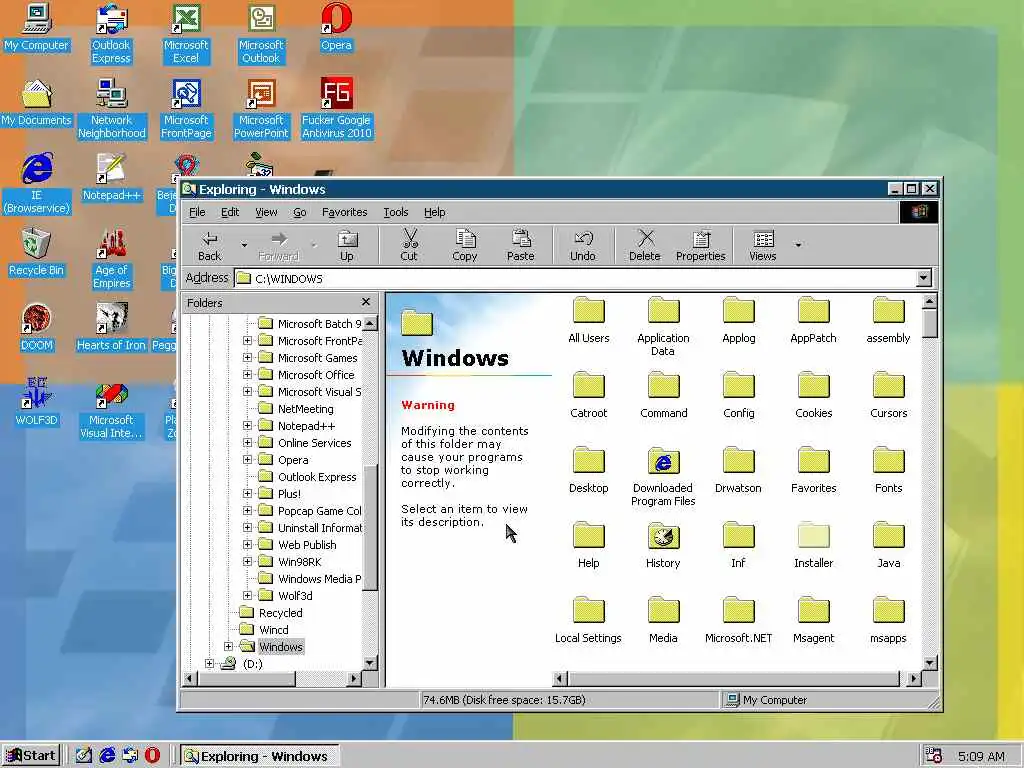
Task: Close the Folders pane
Action: click(366, 302)
